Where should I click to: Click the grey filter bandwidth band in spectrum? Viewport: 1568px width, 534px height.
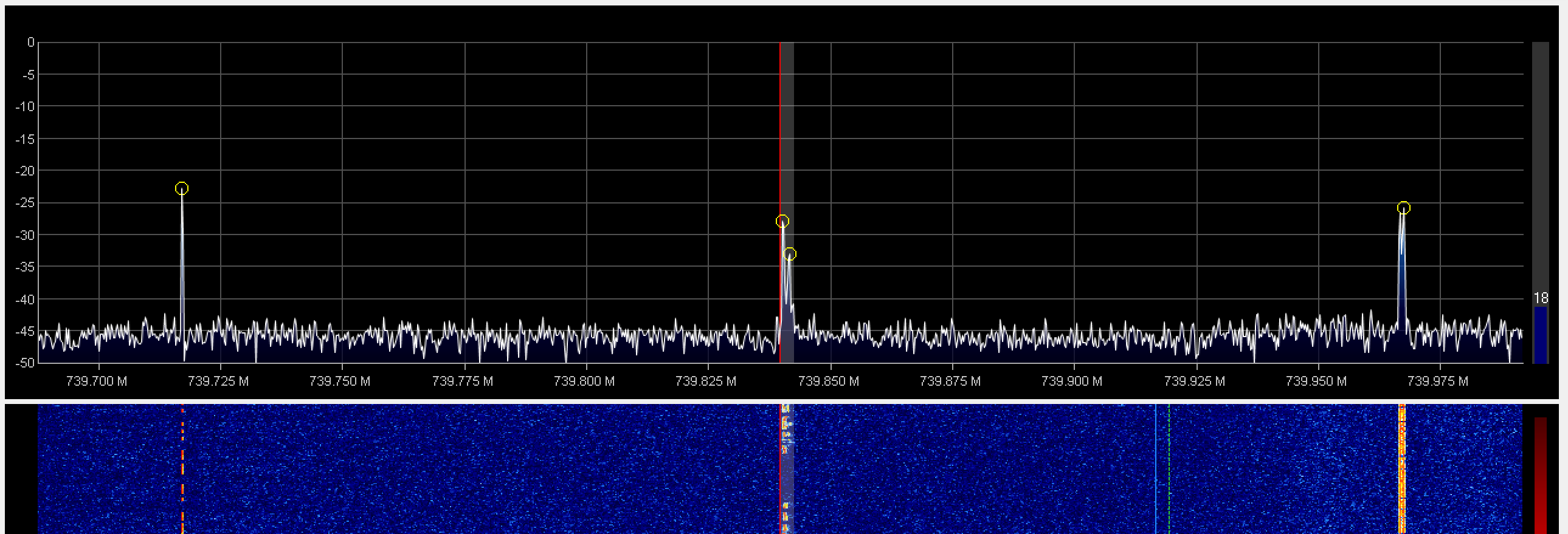pos(787,202)
